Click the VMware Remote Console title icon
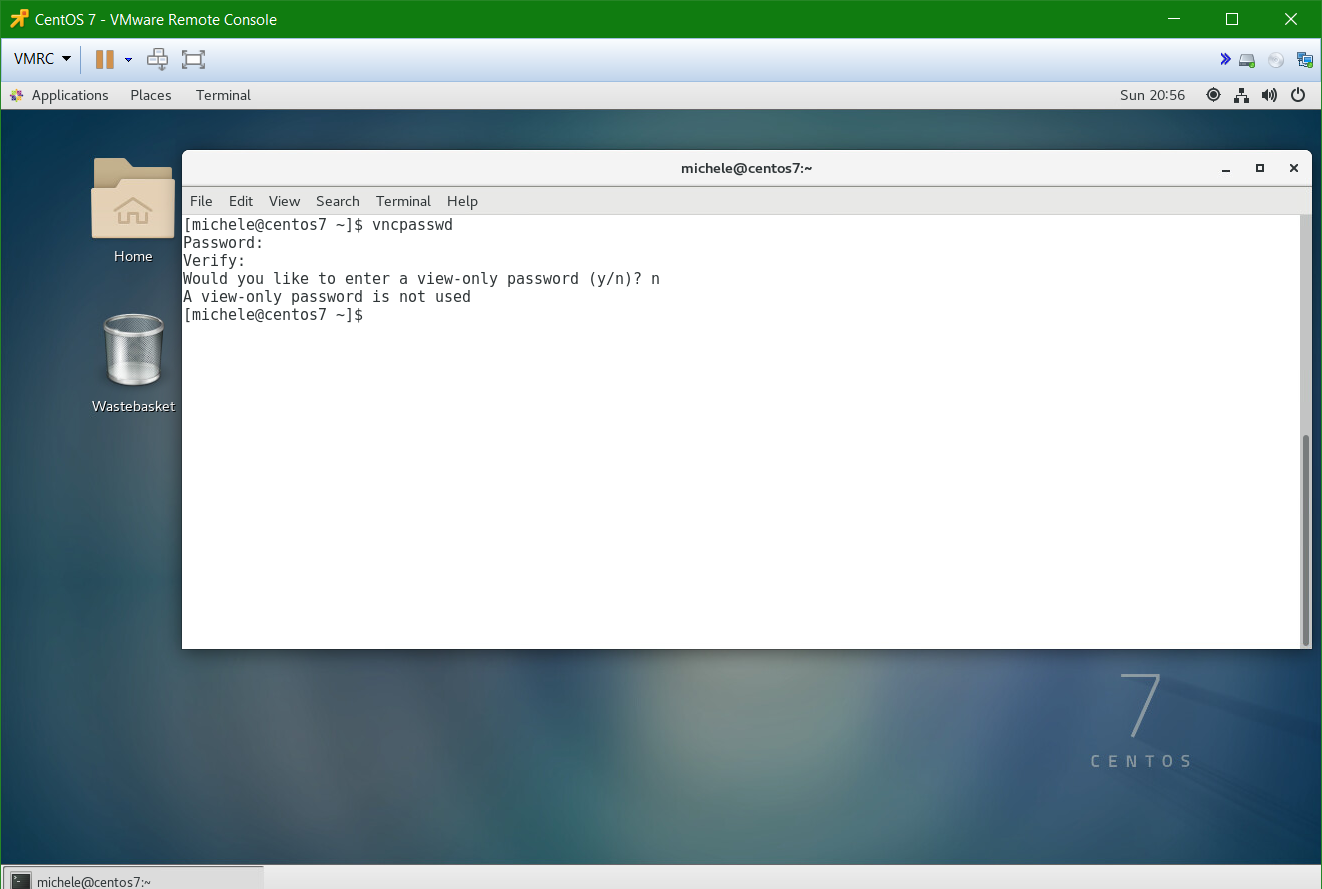This screenshot has width=1322, height=889. point(19,19)
